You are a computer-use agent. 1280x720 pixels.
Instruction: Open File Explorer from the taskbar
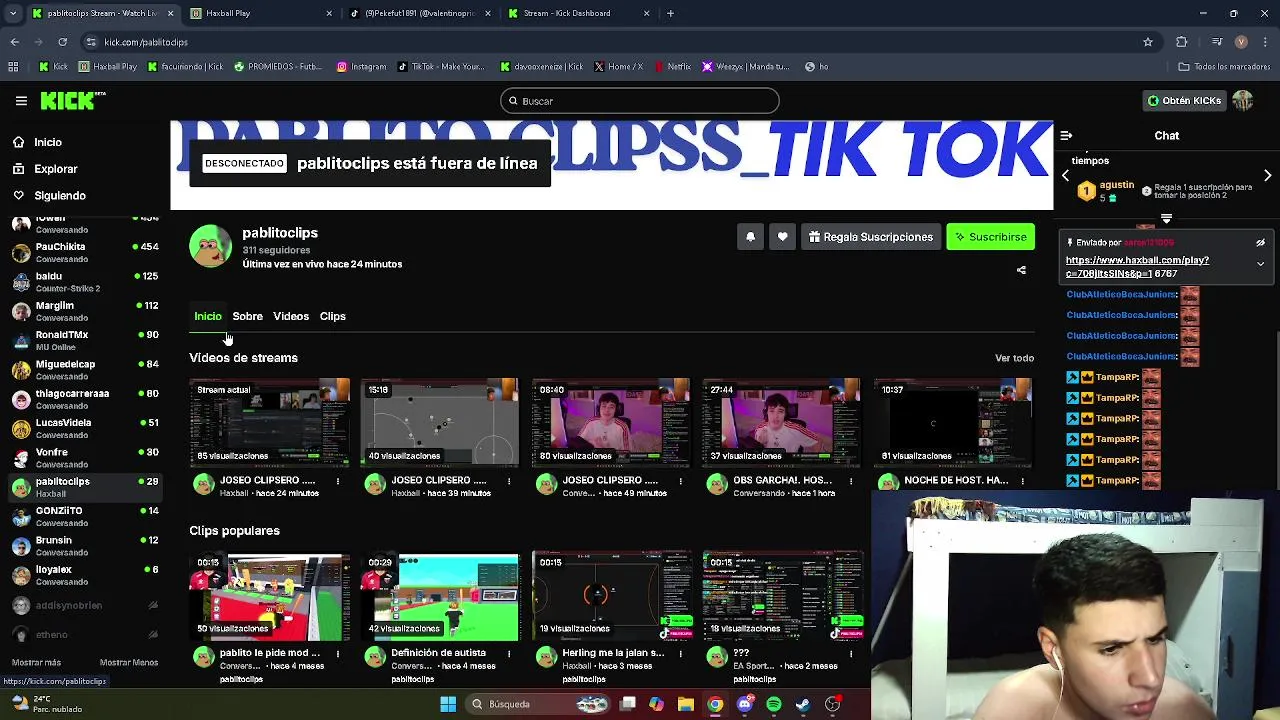685,704
